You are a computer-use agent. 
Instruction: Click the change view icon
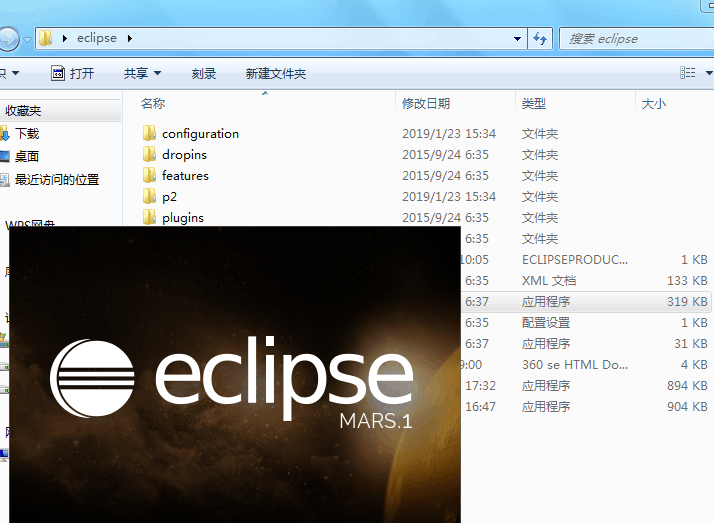tap(688, 73)
